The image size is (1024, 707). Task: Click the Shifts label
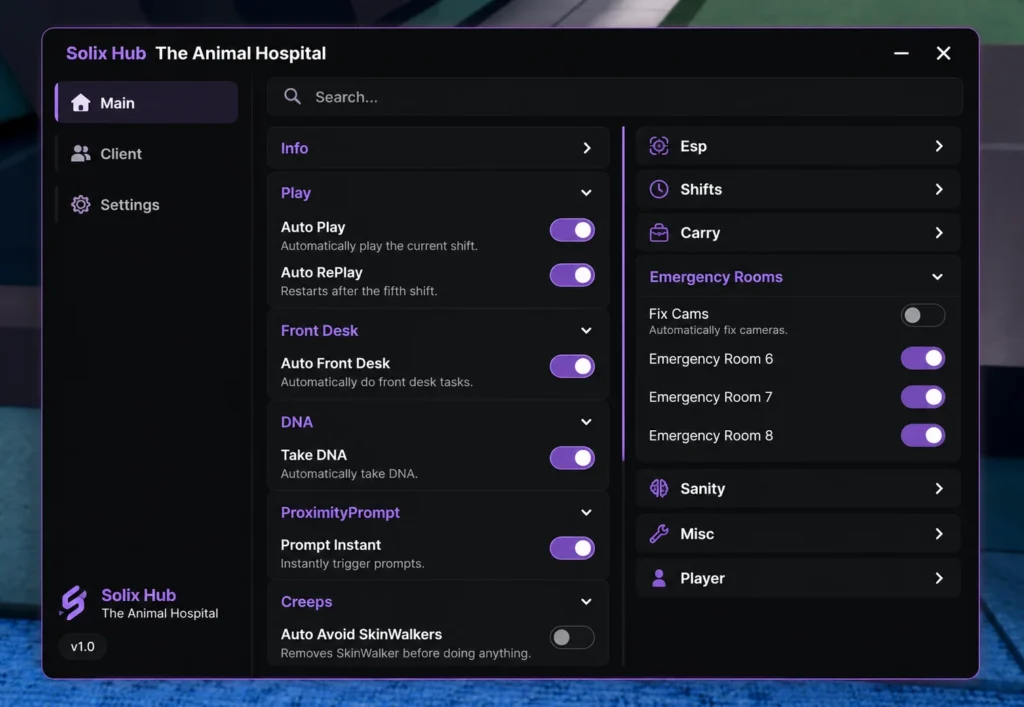701,189
